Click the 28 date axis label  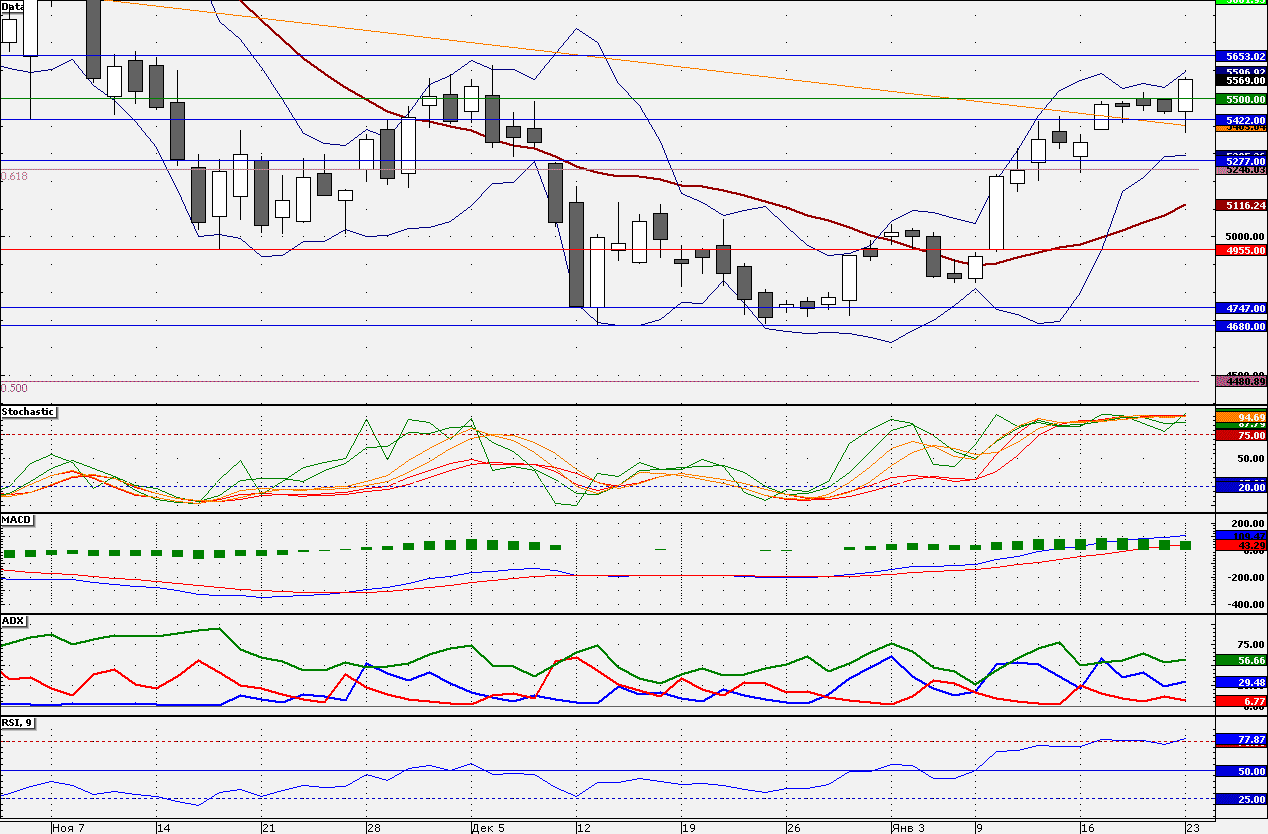(x=373, y=828)
